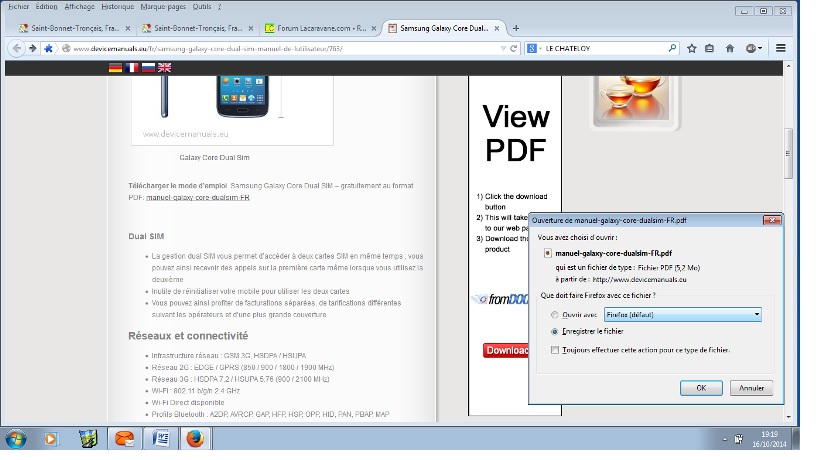819x460 pixels.
Task: Open a new tab with the plus button
Action: click(x=516, y=28)
